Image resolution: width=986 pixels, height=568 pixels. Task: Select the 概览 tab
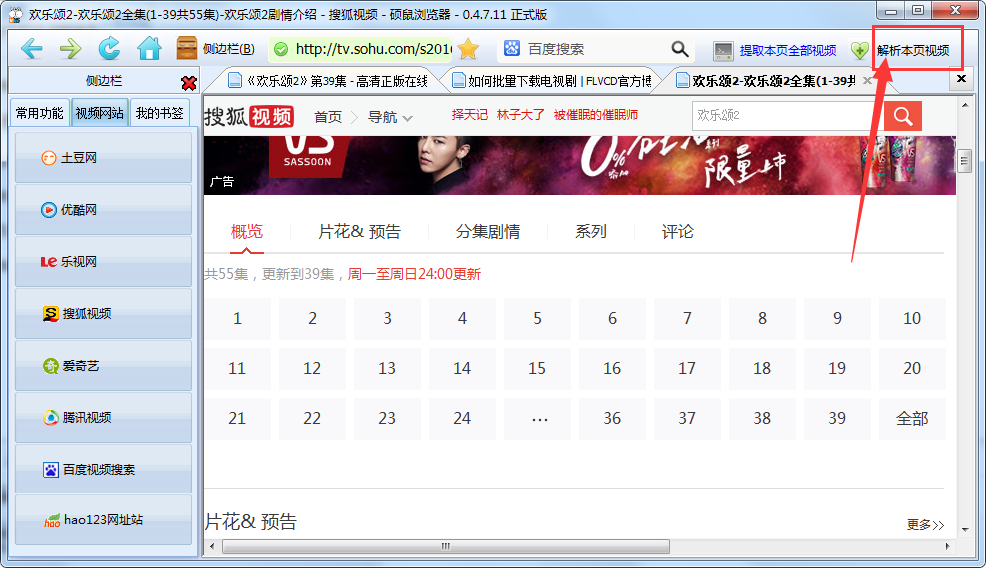[246, 231]
